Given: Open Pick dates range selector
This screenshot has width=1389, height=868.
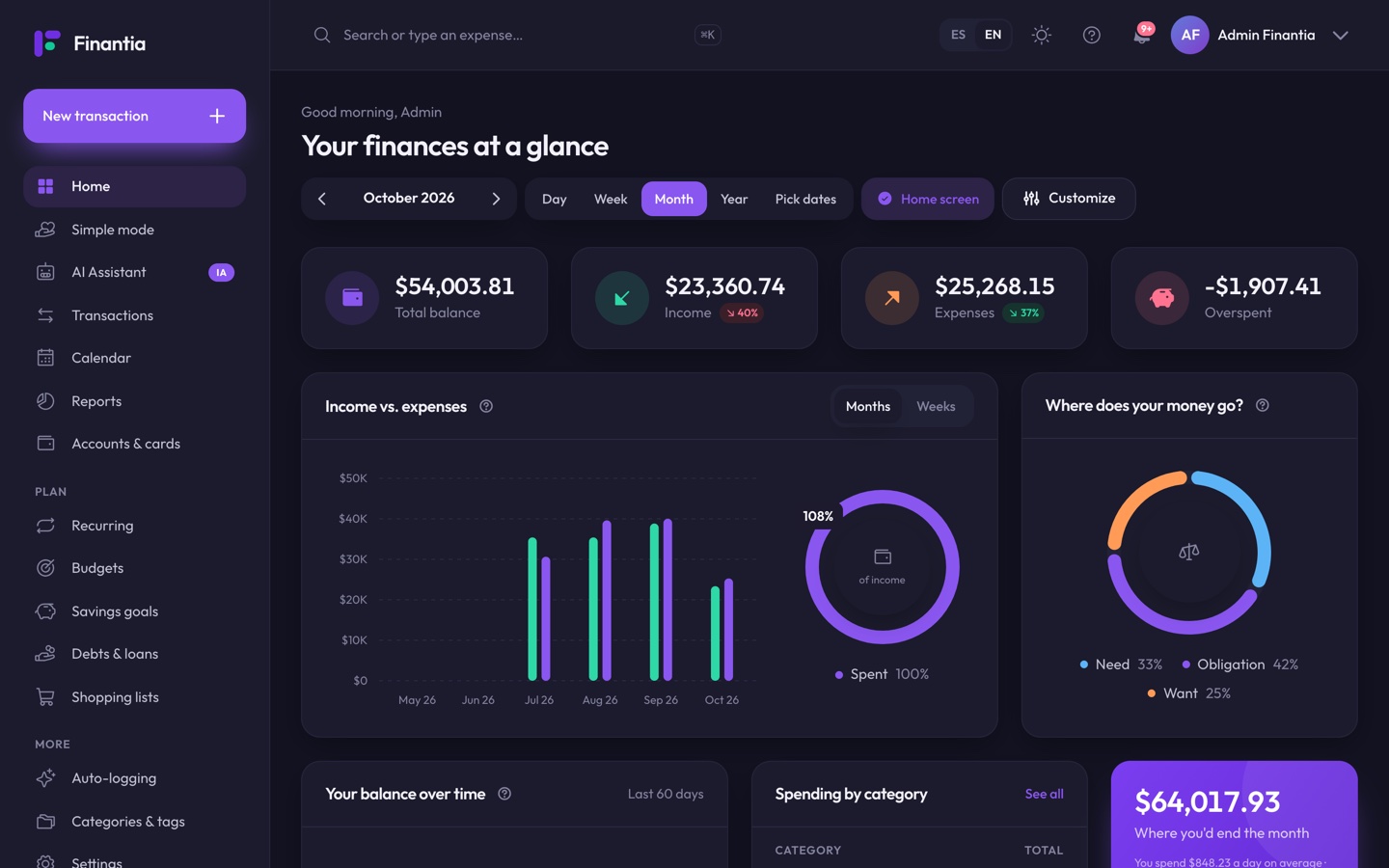Looking at the screenshot, I should pos(805,199).
